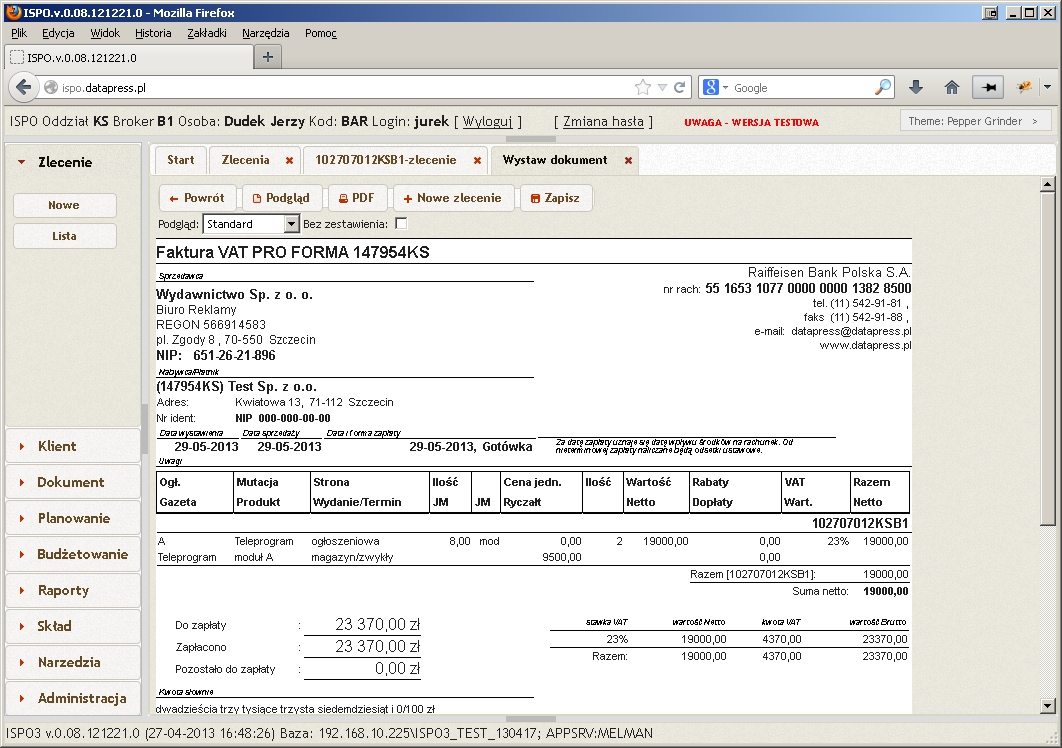Open the Zakładki menu
This screenshot has width=1062, height=748.
206,33
